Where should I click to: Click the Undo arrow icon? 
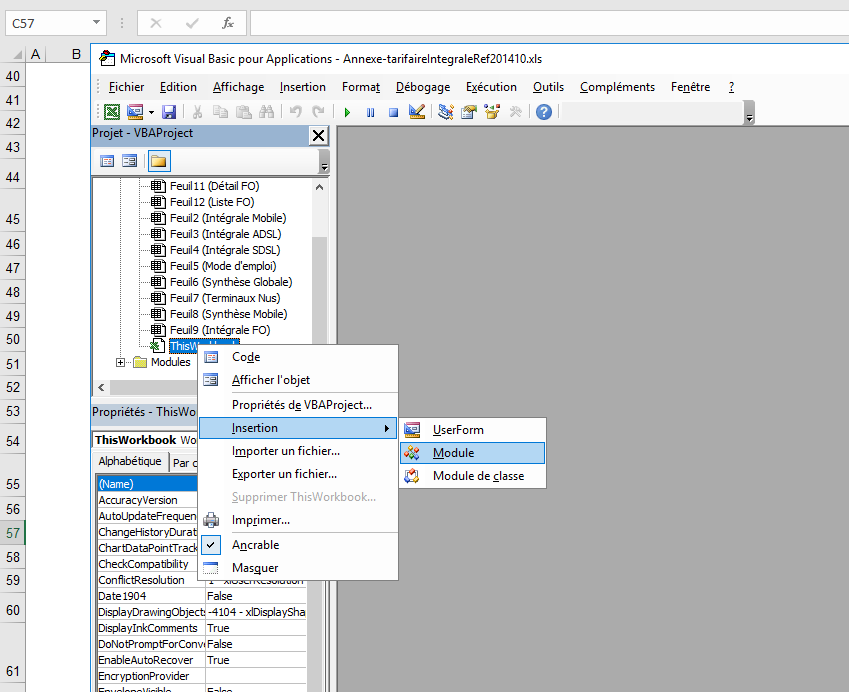click(296, 112)
